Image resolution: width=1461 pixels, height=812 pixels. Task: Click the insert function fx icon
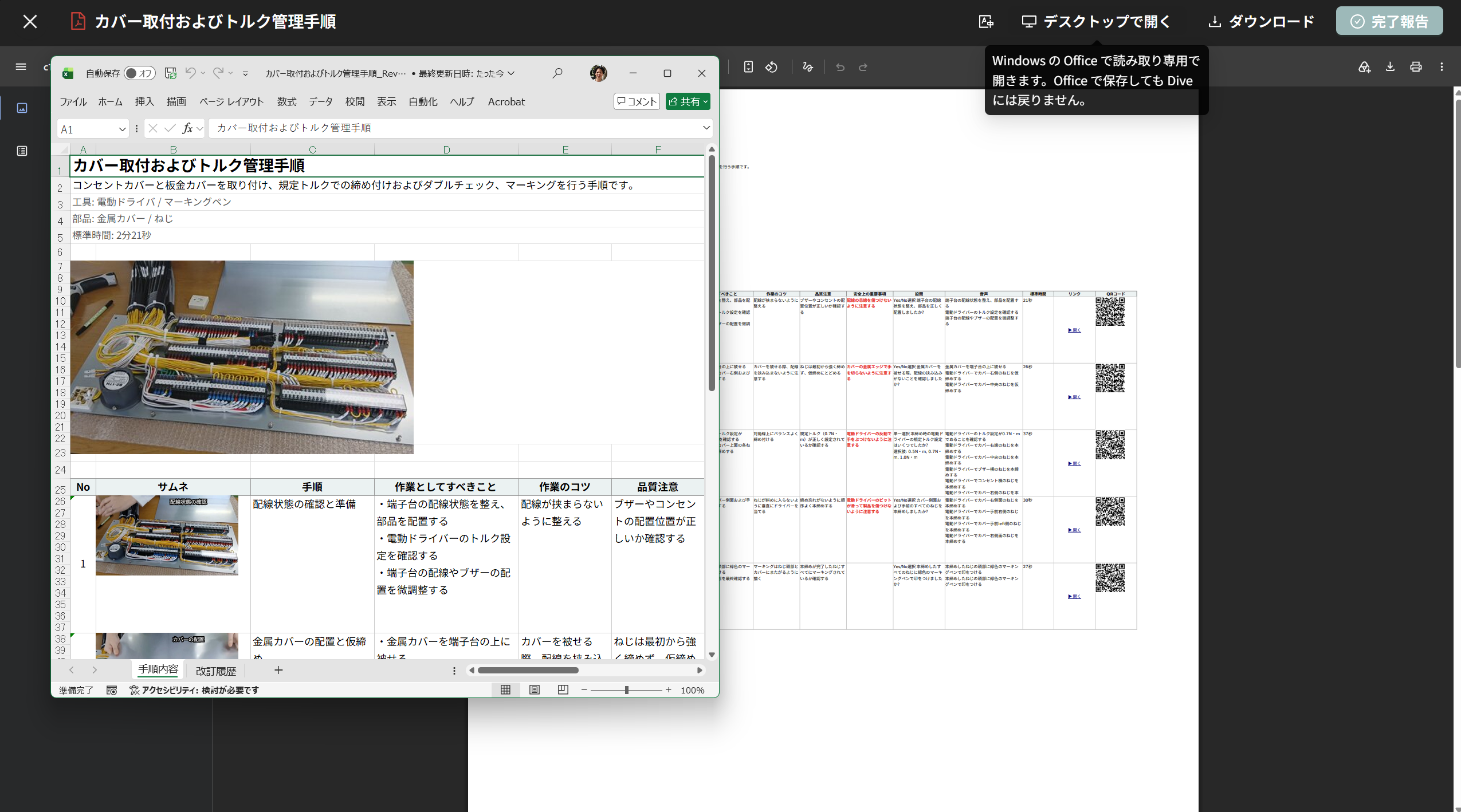click(187, 128)
